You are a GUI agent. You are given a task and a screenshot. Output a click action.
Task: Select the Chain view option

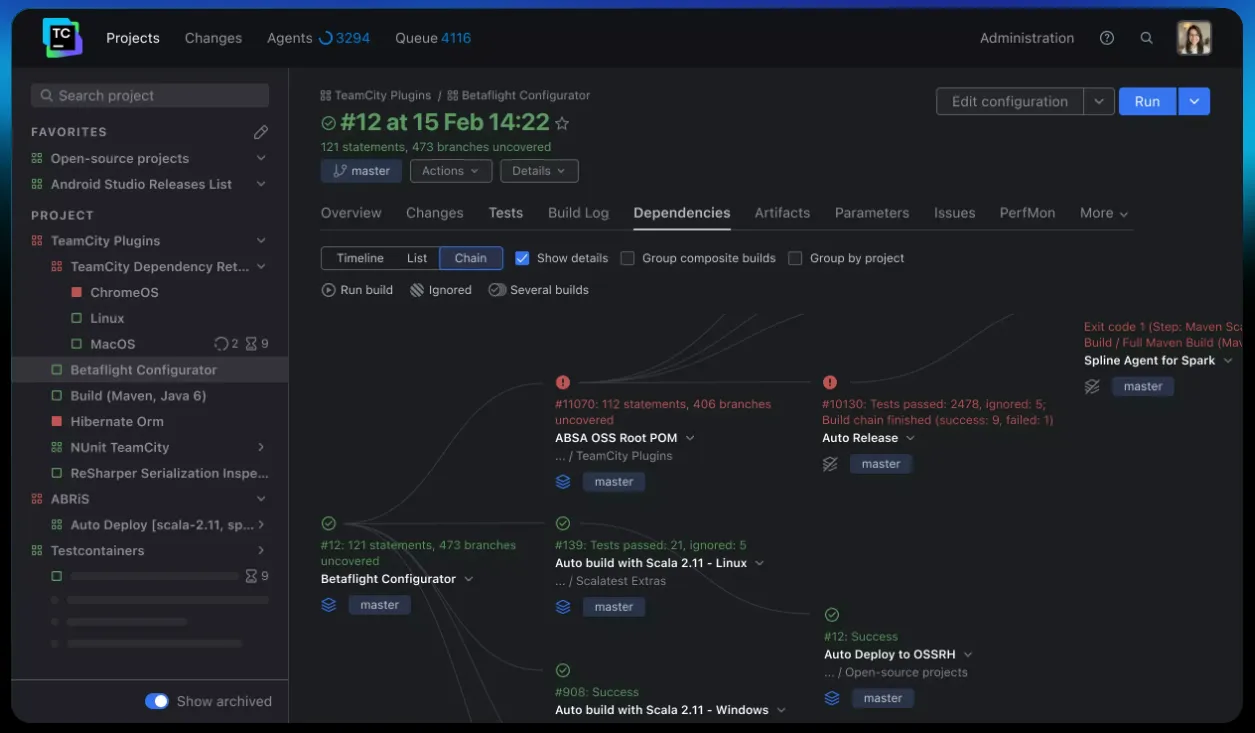[470, 258]
